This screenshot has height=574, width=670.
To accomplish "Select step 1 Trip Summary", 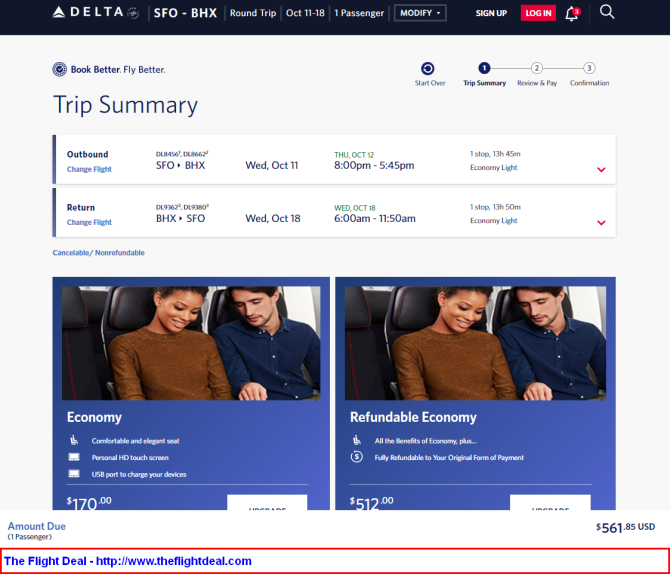I will pyautogui.click(x=484, y=68).
